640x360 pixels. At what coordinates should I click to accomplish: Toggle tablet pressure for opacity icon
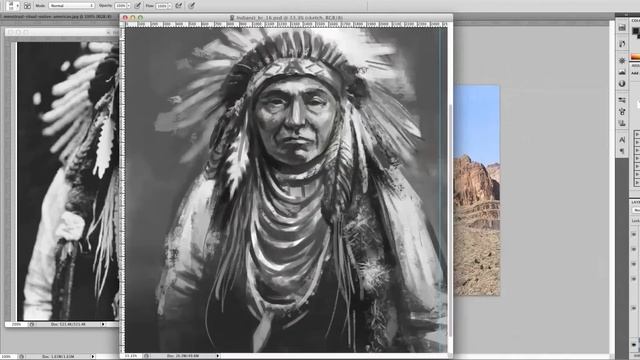point(138,6)
